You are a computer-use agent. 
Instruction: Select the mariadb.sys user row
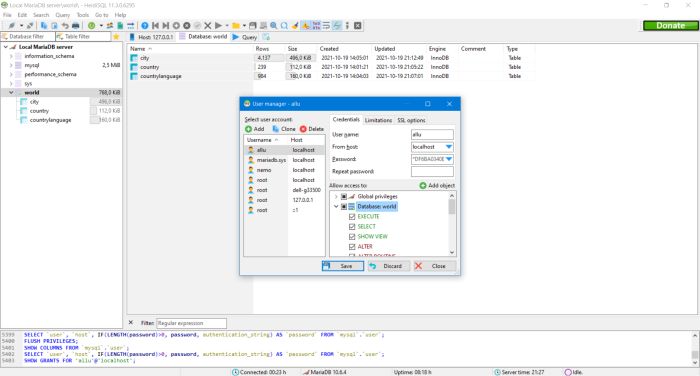(x=284, y=160)
